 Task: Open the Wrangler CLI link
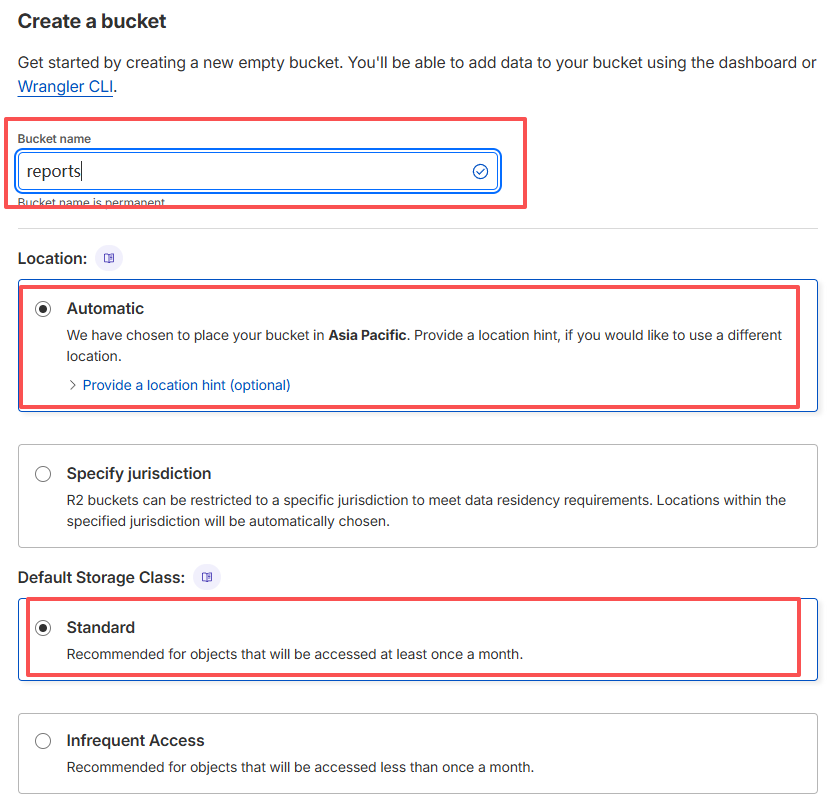coord(65,86)
